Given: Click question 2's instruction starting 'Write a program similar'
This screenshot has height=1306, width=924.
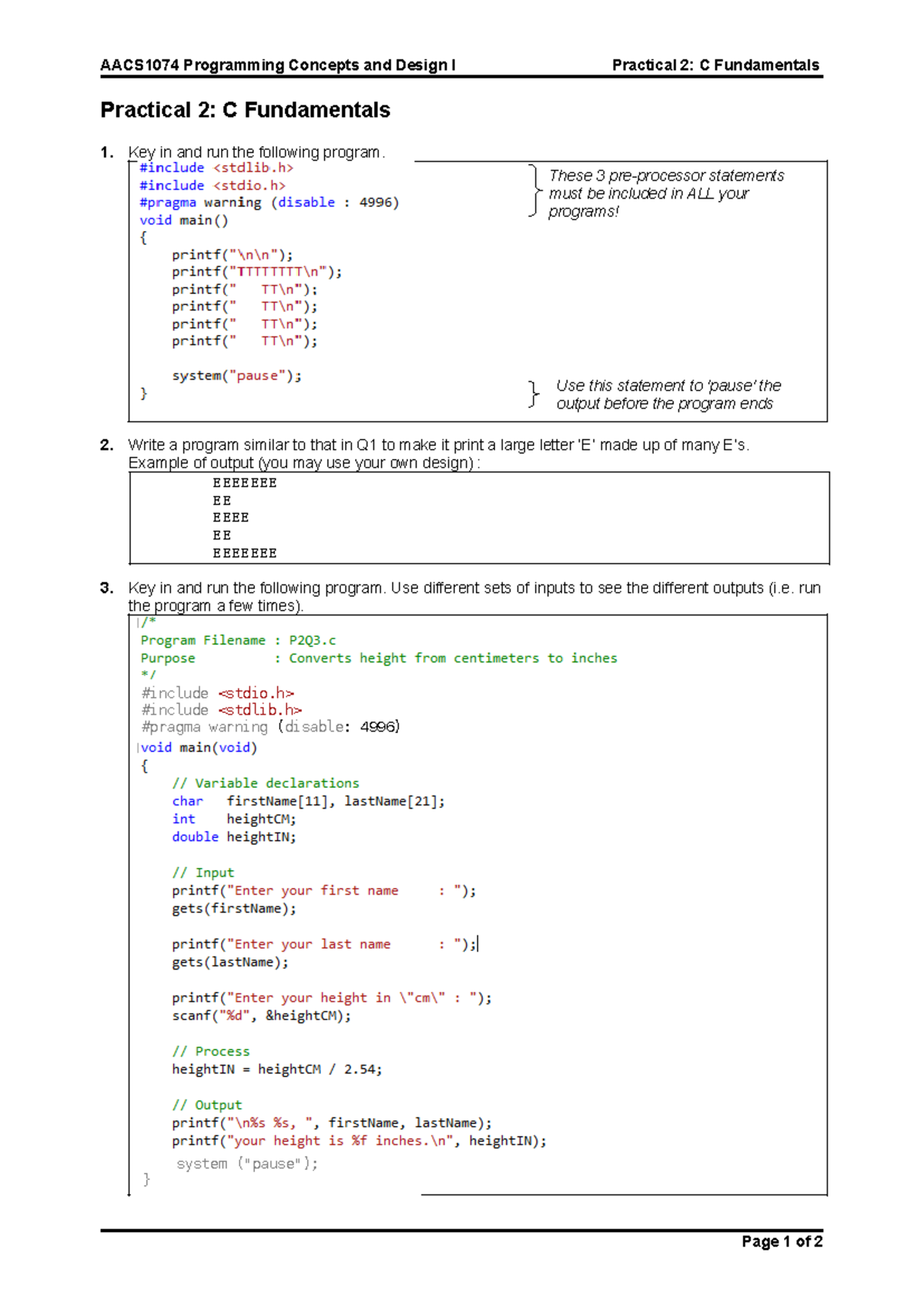Looking at the screenshot, I should [438, 445].
